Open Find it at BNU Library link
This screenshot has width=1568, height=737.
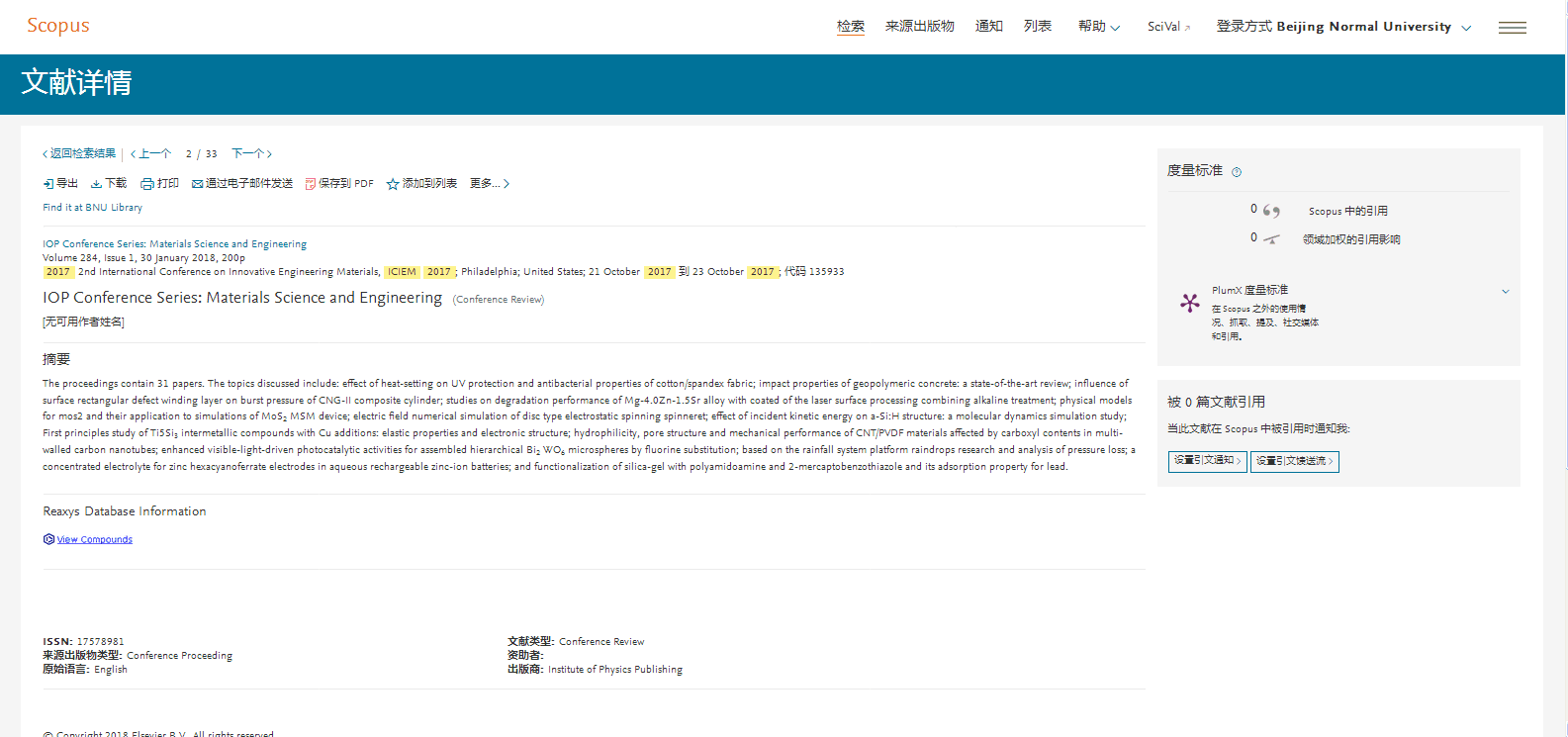tap(92, 208)
